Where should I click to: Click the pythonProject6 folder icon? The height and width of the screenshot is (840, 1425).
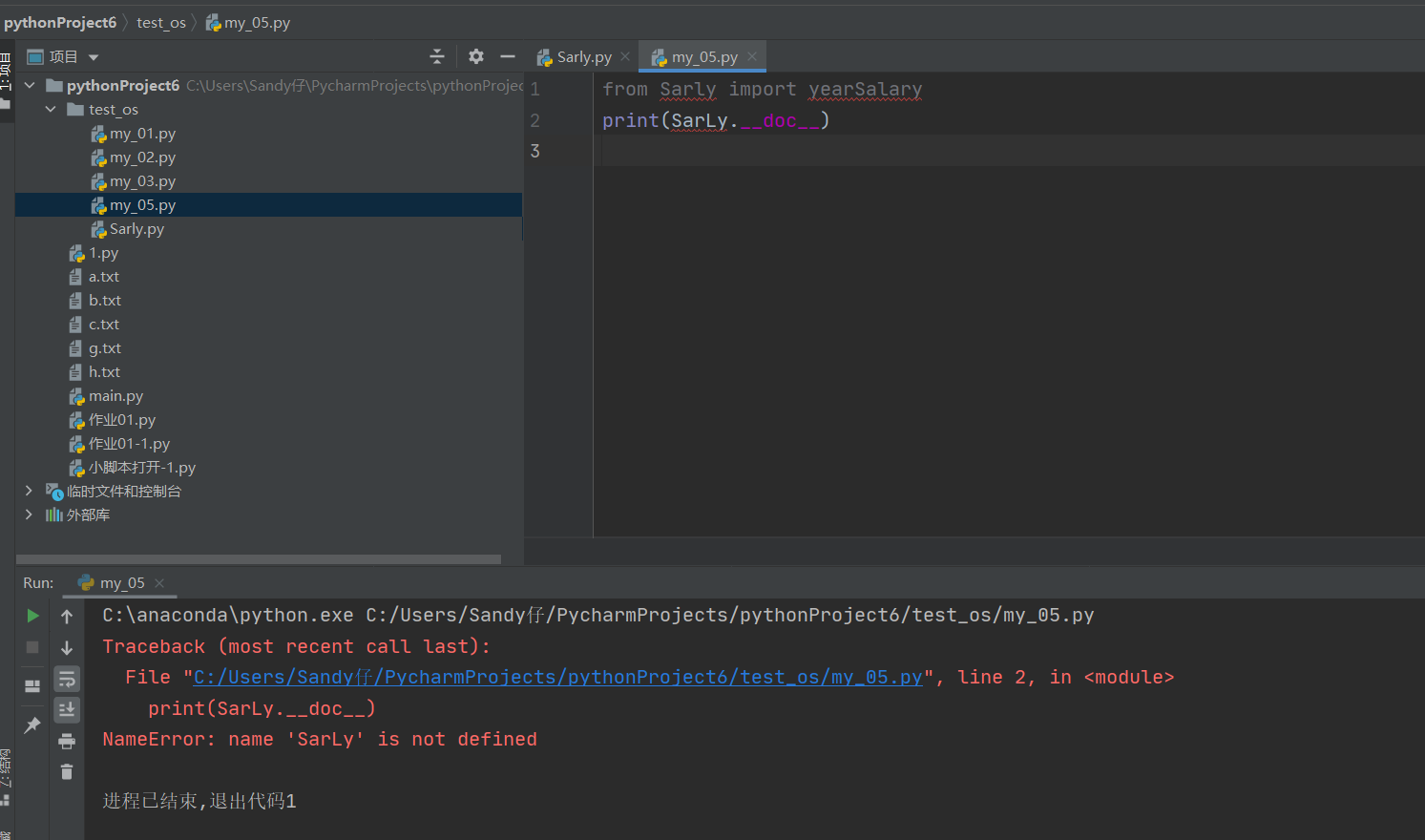point(54,85)
